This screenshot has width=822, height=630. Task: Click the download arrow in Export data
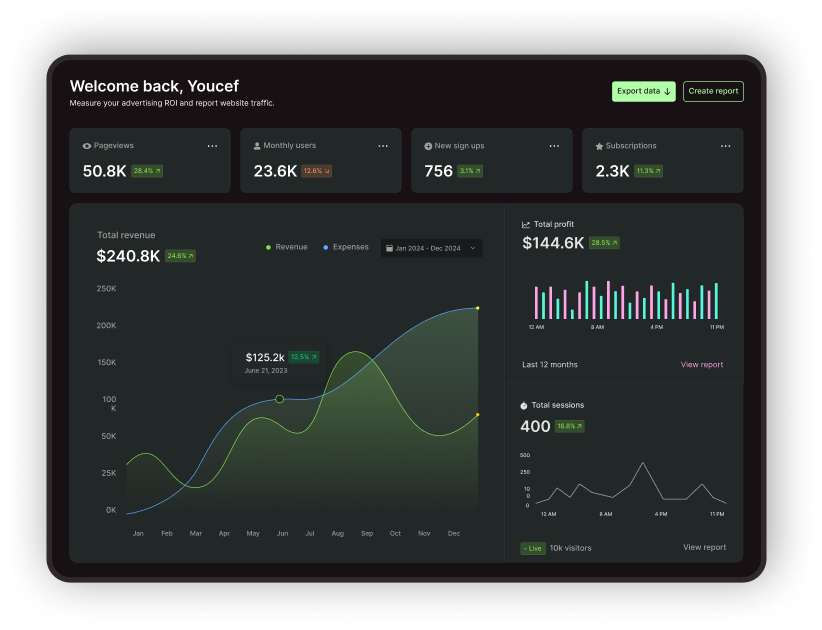(667, 92)
